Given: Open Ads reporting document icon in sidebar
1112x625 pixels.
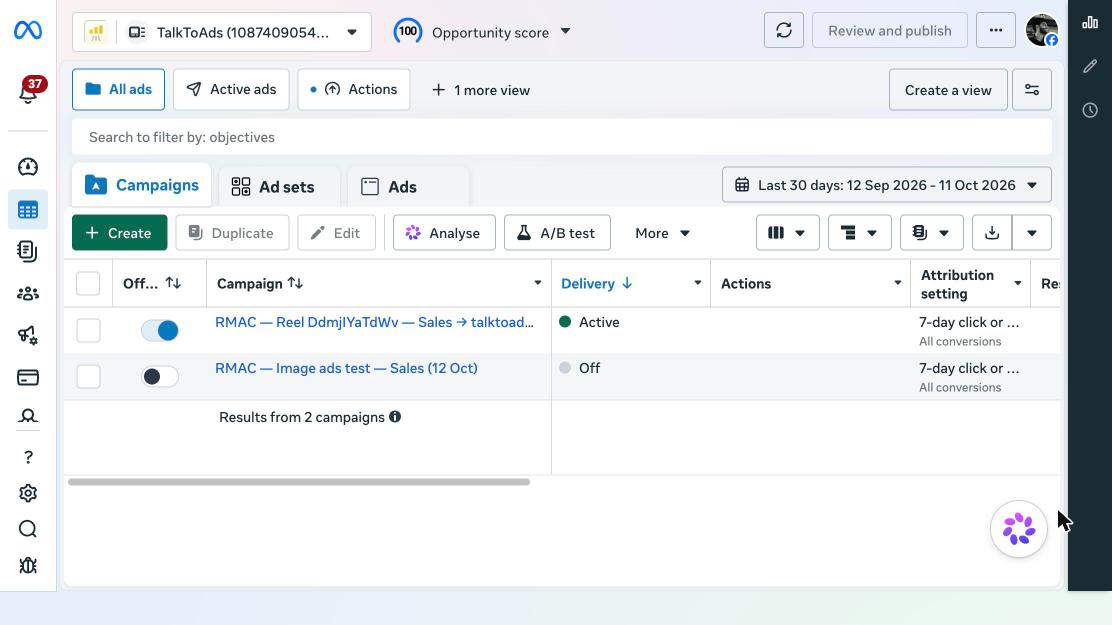Looking at the screenshot, I should click(x=28, y=251).
